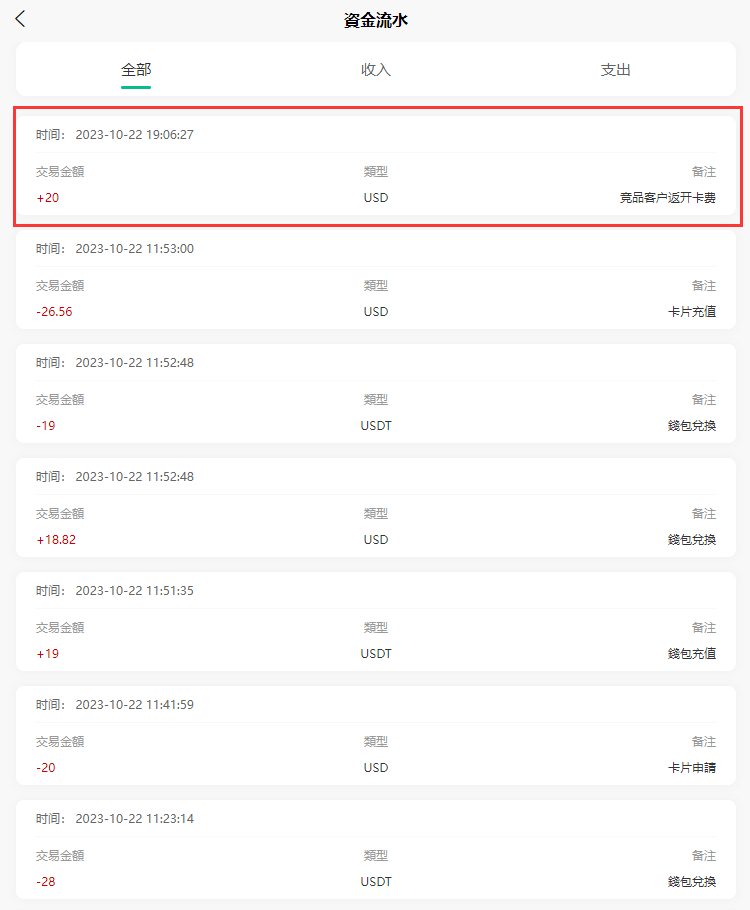The width and height of the screenshot is (750, 910).
Task: Select the -20 USD 卡片申请 record
Action: point(375,741)
